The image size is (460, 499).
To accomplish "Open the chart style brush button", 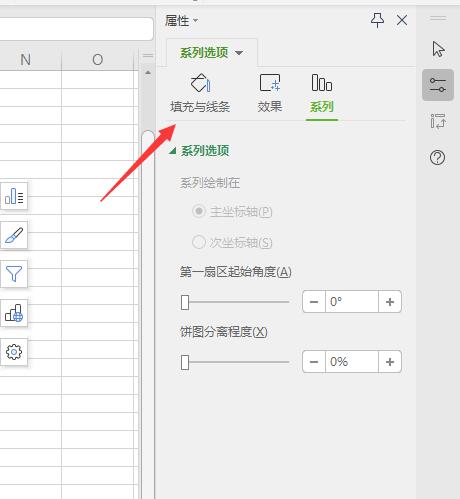I will 14,235.
